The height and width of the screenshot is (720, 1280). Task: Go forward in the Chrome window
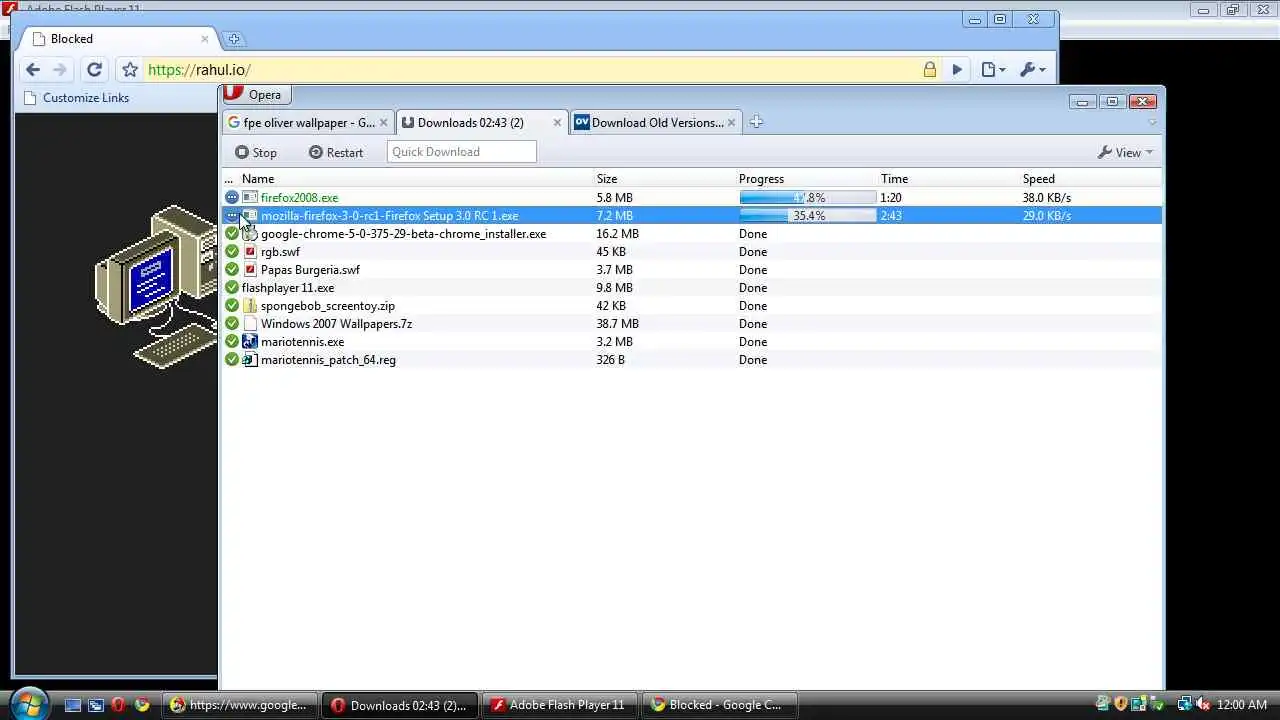tap(60, 69)
